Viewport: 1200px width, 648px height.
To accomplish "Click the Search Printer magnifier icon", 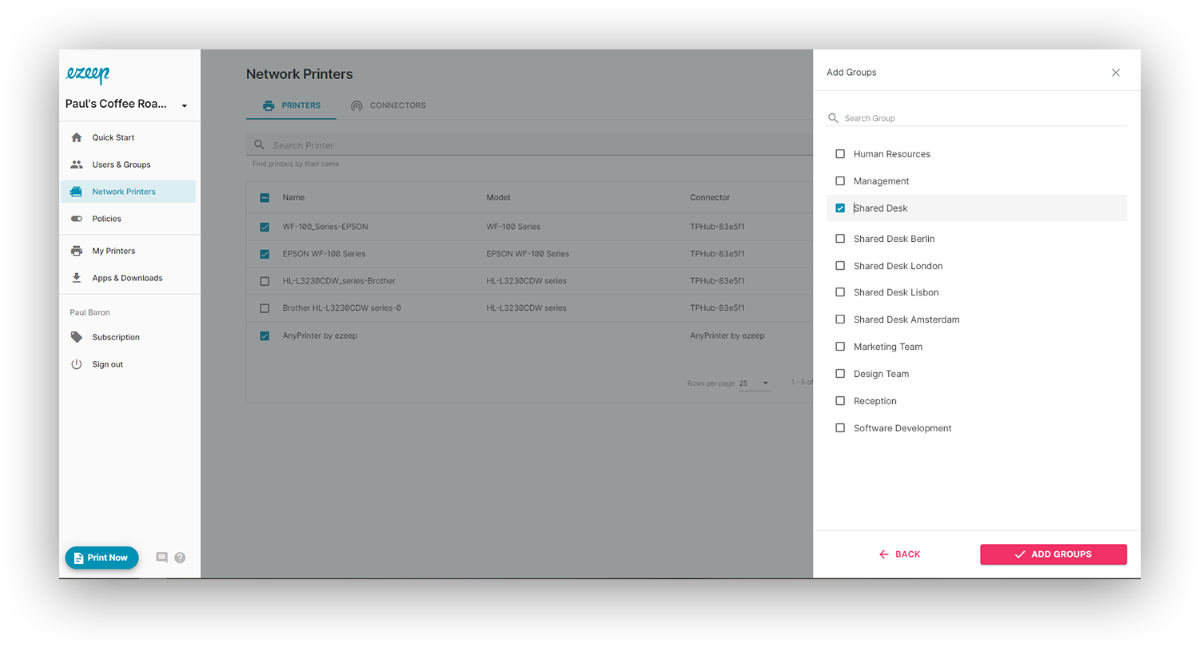I will click(x=259, y=145).
